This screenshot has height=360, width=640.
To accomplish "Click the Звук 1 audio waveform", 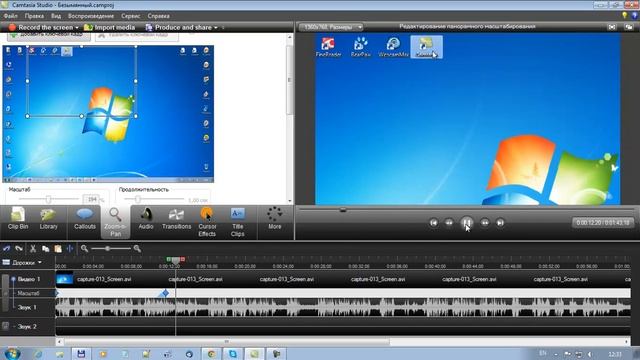I will pos(343,307).
